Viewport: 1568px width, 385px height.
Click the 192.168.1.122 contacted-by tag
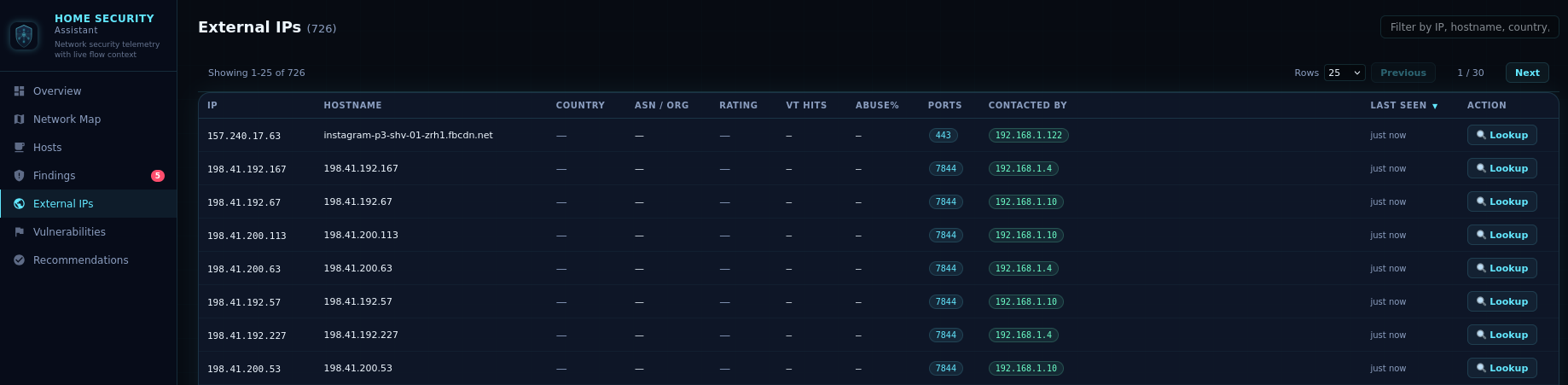pyautogui.click(x=1028, y=136)
